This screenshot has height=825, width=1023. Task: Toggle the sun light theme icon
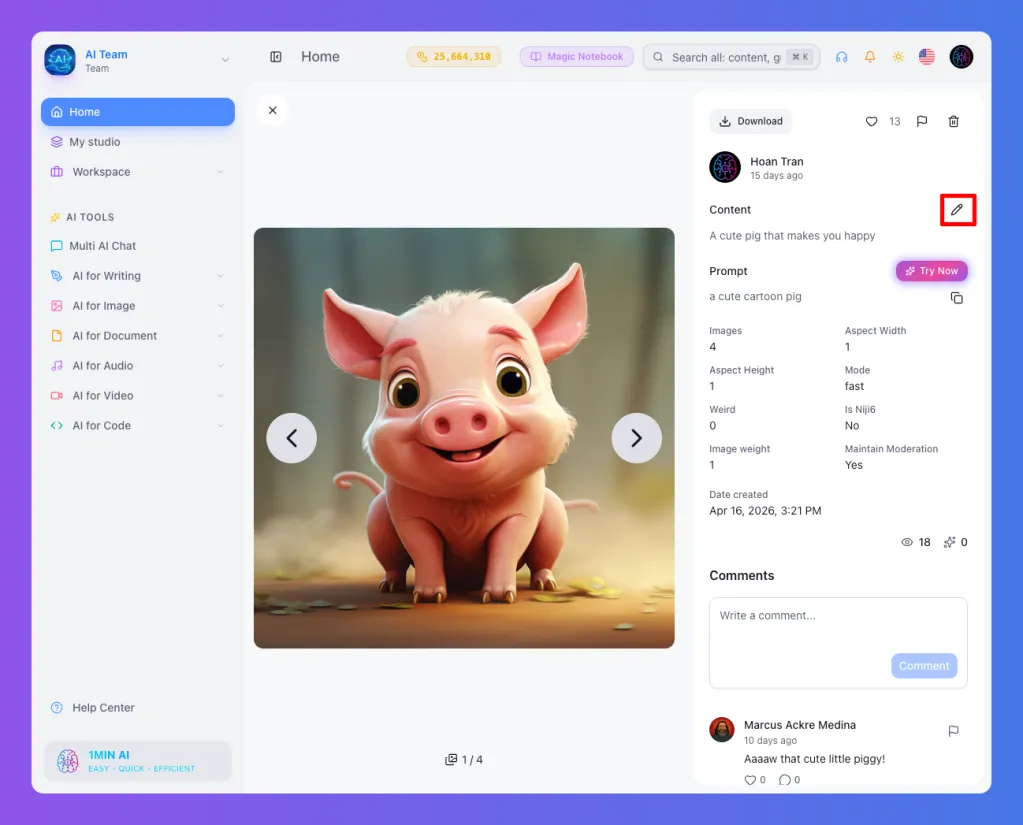coord(898,57)
